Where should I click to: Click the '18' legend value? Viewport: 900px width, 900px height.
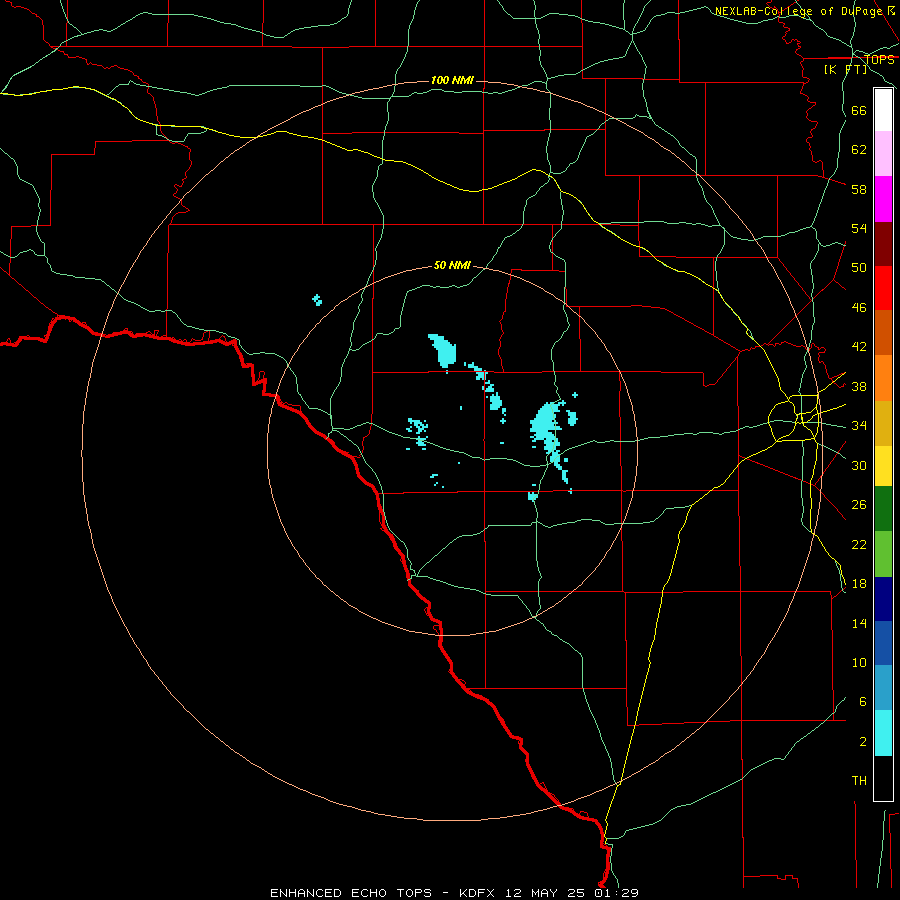[x=859, y=584]
